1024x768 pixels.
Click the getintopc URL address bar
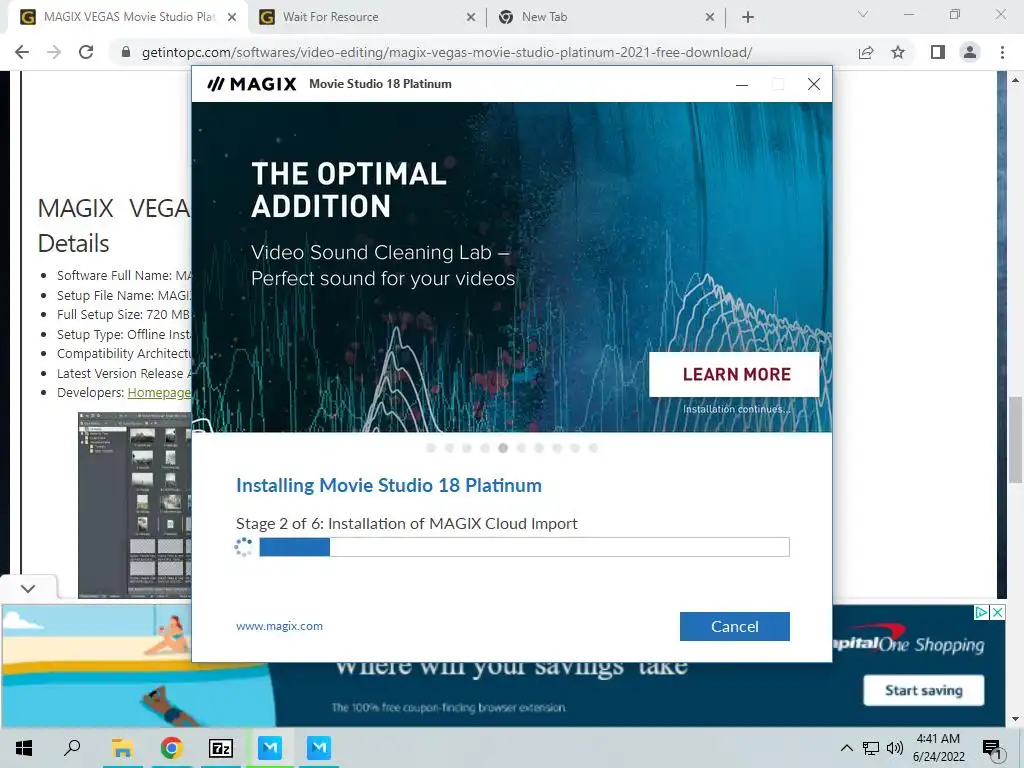(447, 52)
